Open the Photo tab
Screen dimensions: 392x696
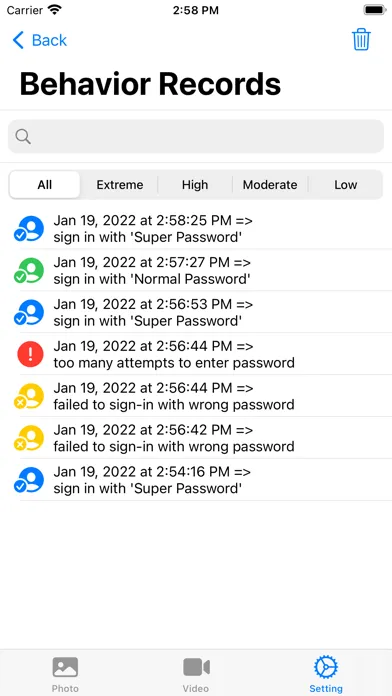point(65,674)
